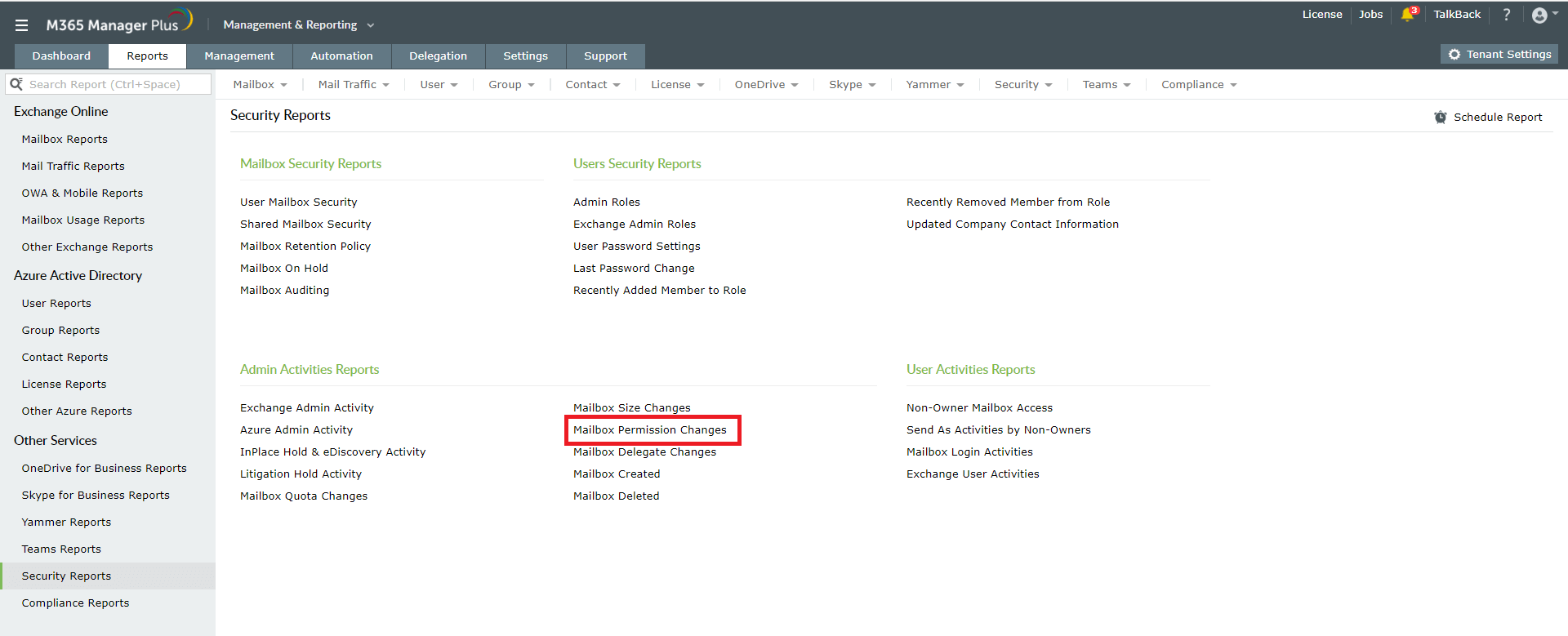The width and height of the screenshot is (1568, 636).
Task: Select User Reports under Azure Active Directory
Action: [x=56, y=304]
